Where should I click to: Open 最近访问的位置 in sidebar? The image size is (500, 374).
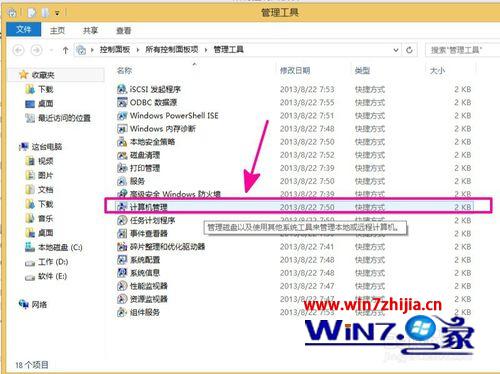pyautogui.click(x=64, y=118)
